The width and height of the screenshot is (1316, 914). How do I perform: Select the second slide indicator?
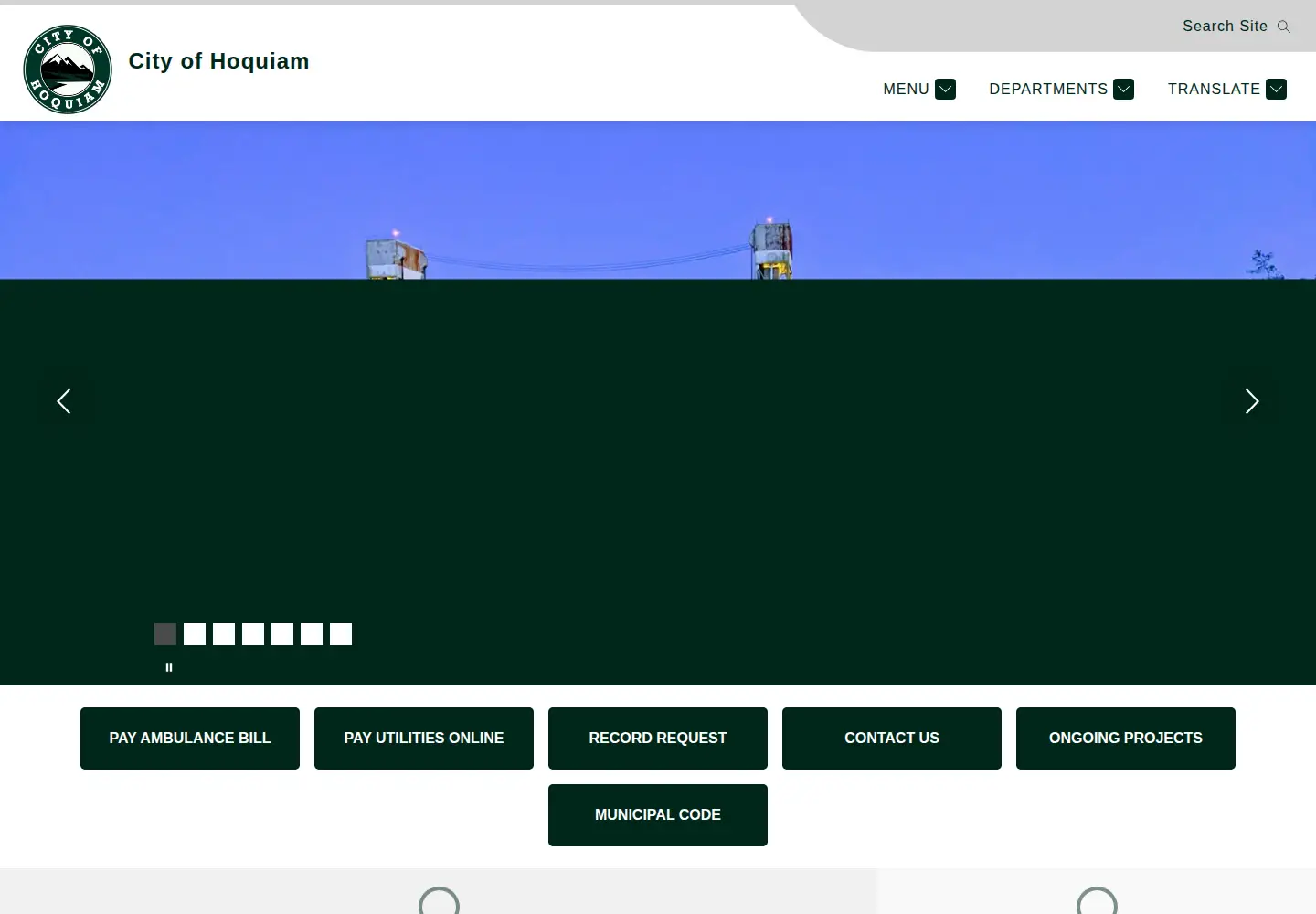click(195, 634)
